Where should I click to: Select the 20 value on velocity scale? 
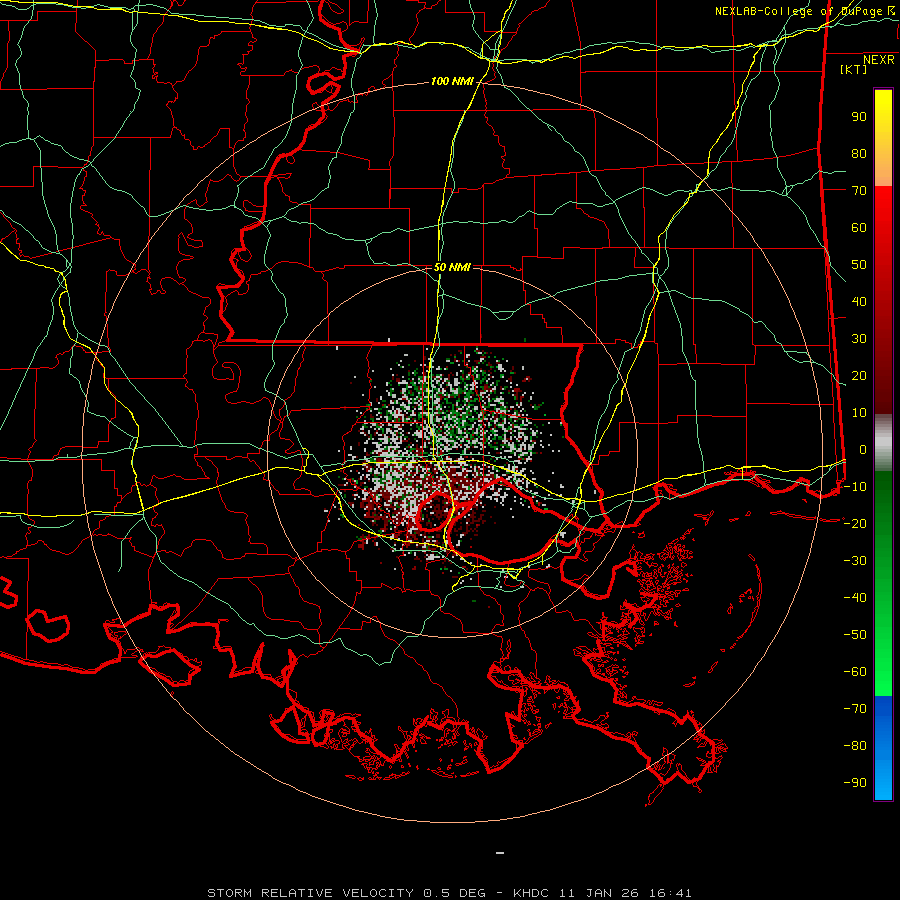pyautogui.click(x=859, y=375)
